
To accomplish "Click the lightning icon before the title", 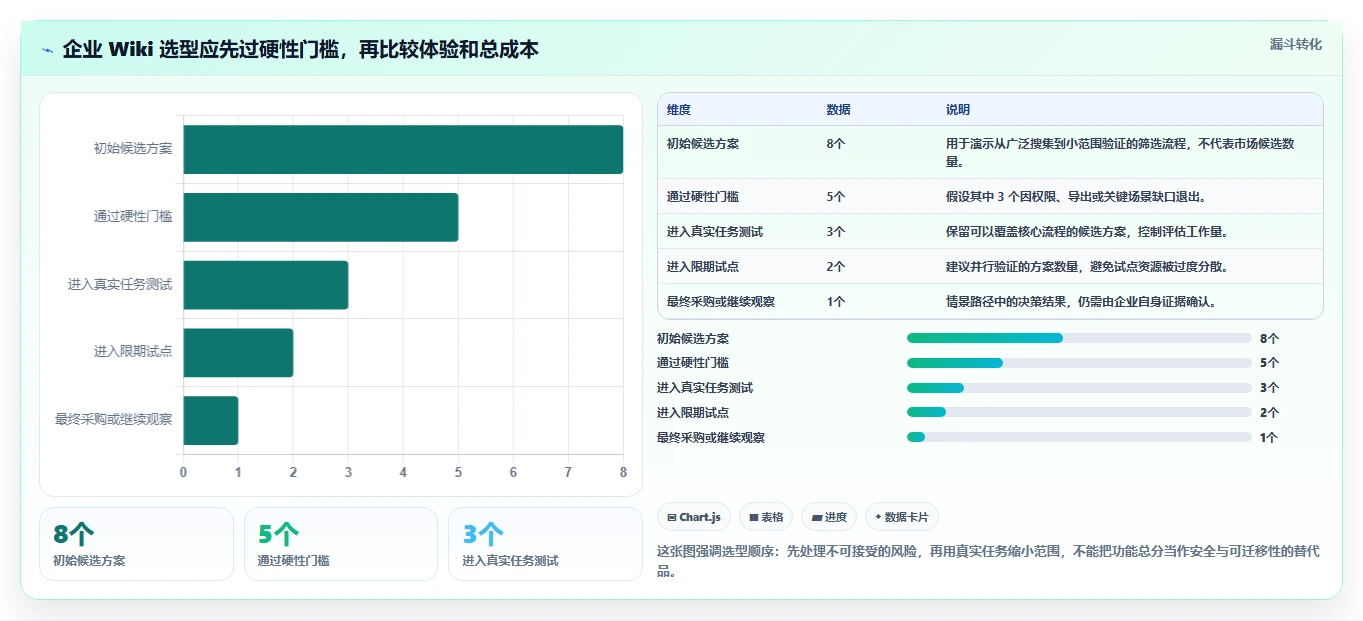I will pyautogui.click(x=48, y=49).
